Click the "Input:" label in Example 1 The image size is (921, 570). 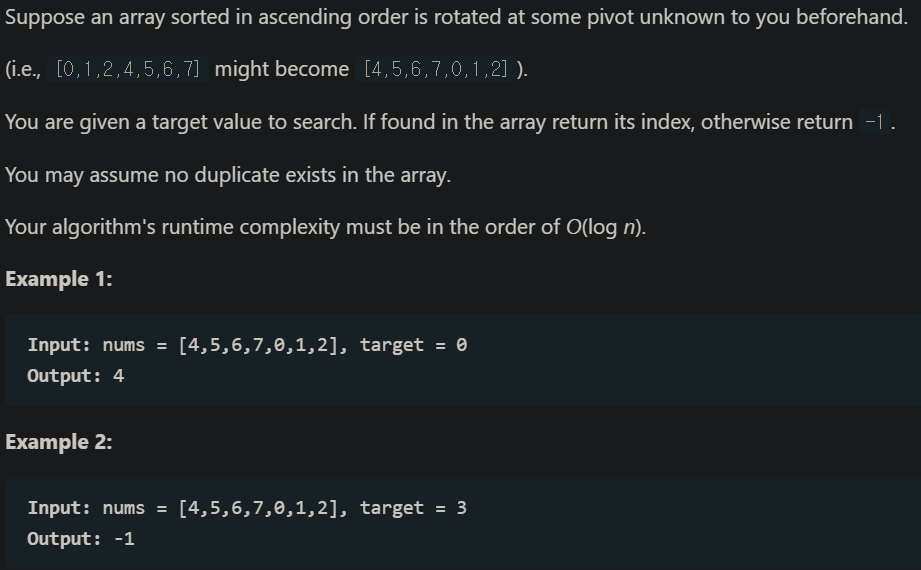[x=60, y=345]
